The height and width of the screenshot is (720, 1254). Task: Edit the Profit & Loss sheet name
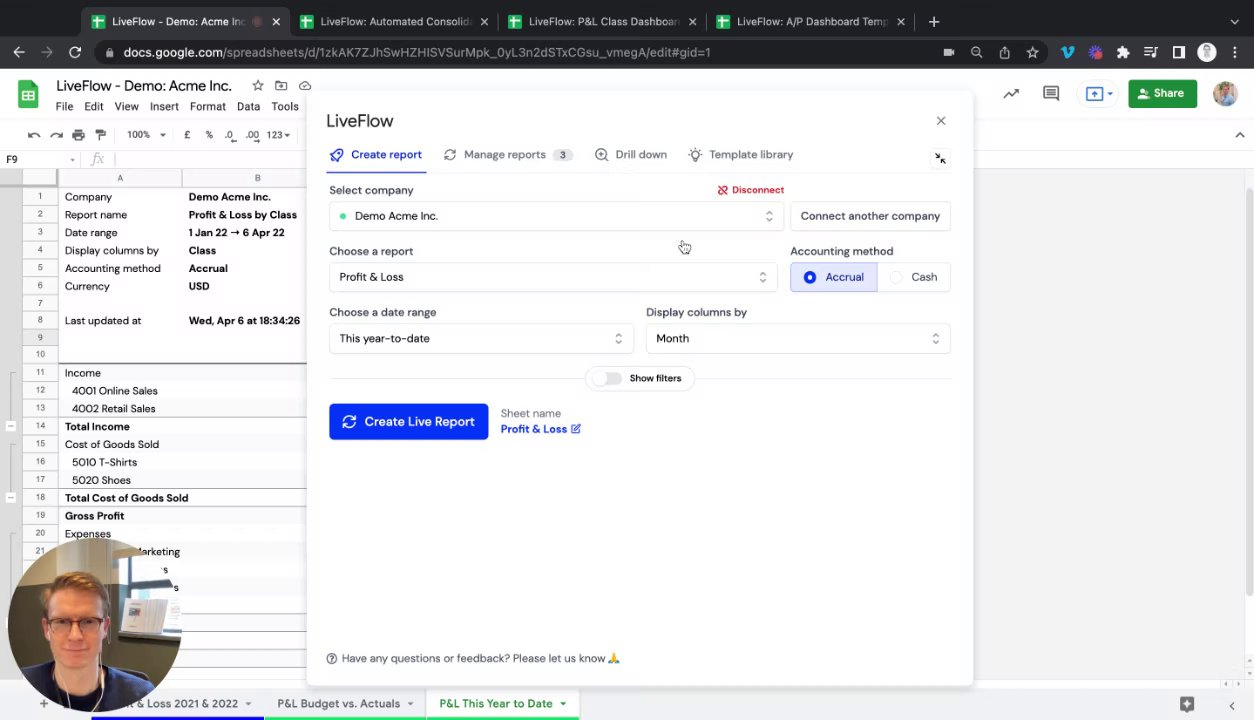point(575,429)
